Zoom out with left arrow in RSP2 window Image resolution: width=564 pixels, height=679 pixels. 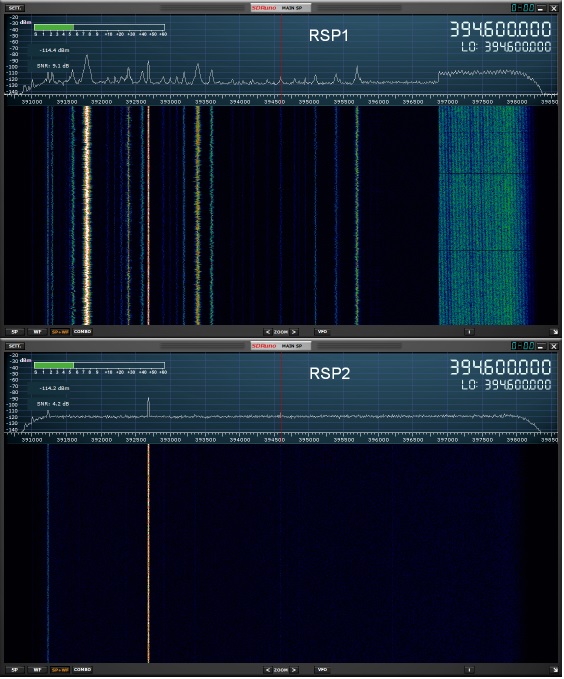268,670
